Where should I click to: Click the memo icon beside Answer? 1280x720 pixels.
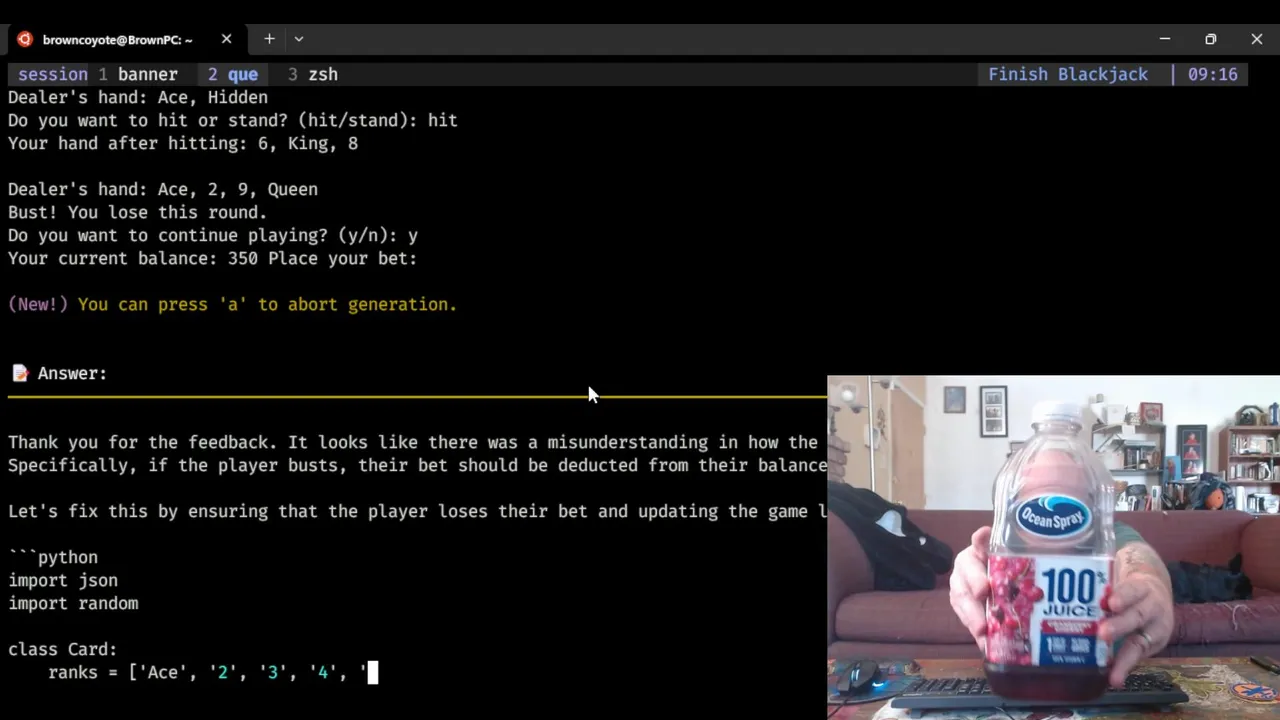pos(19,373)
